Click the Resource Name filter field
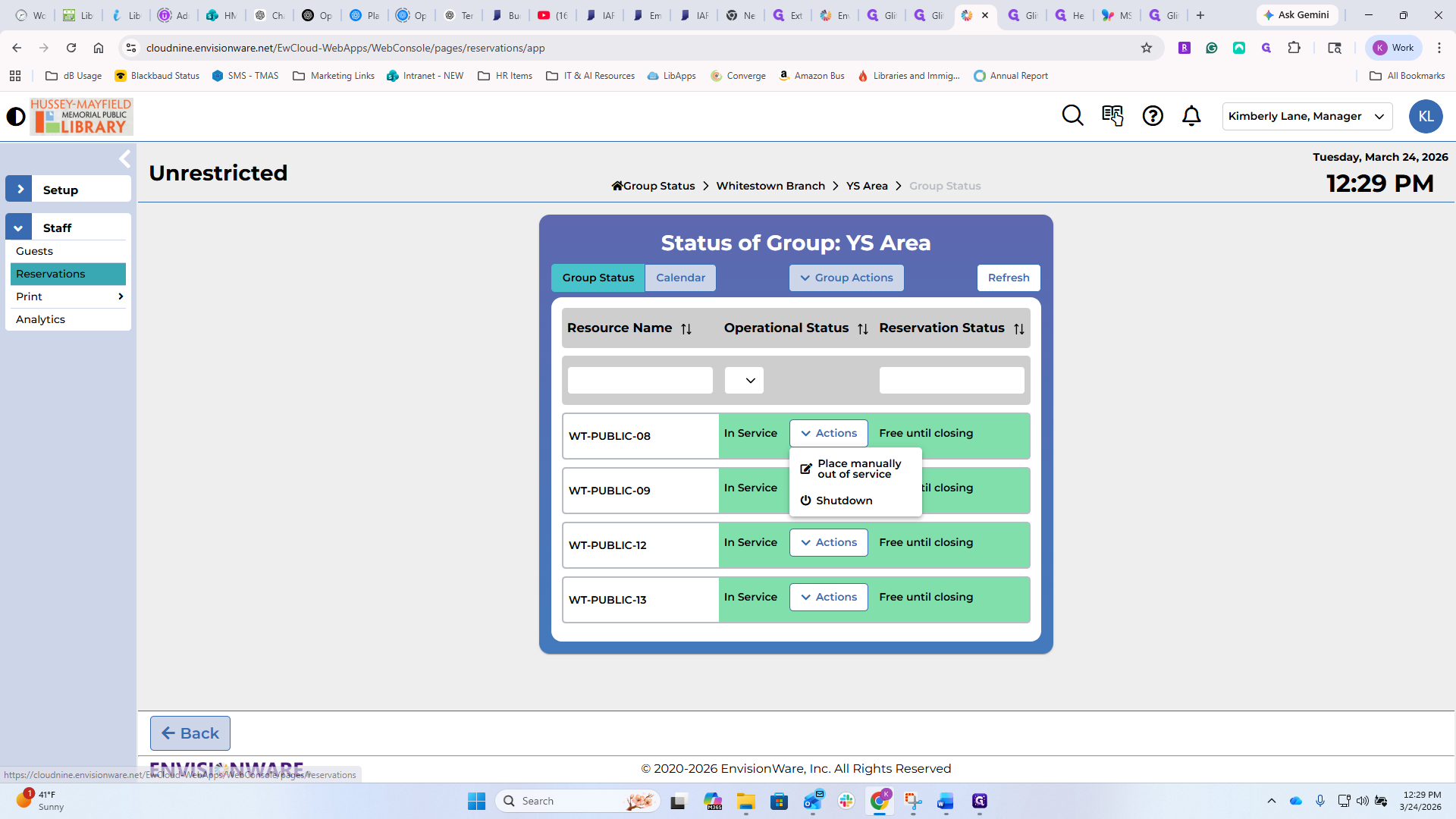 (x=640, y=381)
